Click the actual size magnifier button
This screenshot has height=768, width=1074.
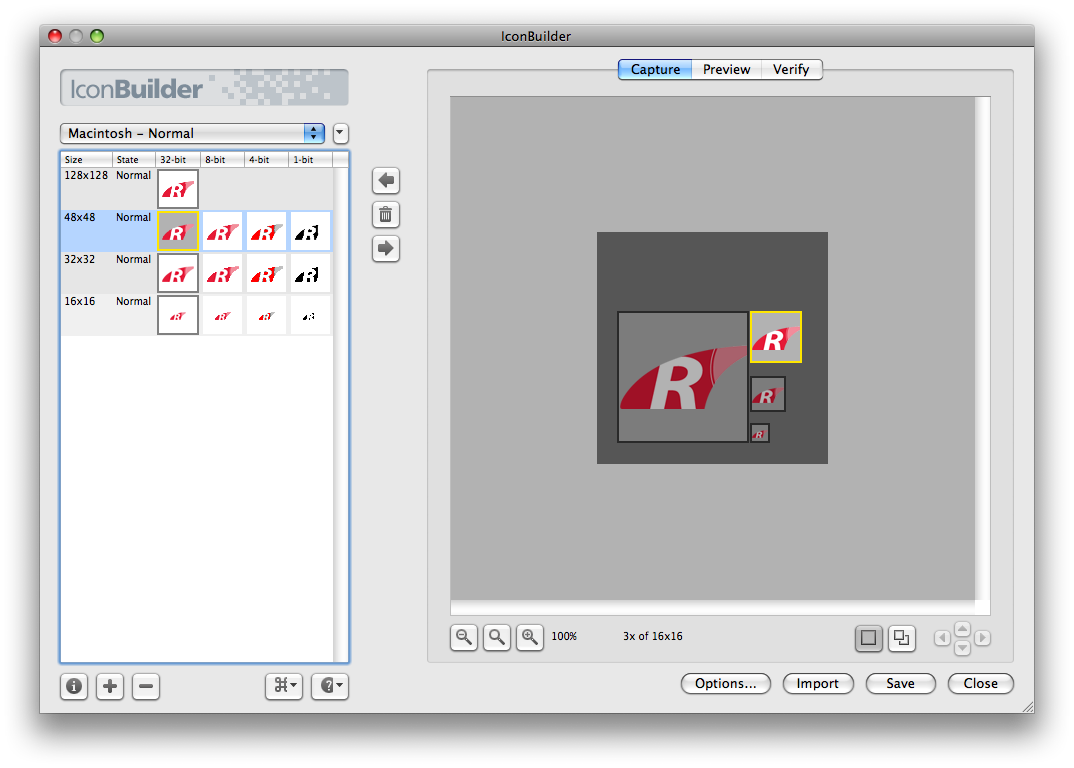point(497,637)
